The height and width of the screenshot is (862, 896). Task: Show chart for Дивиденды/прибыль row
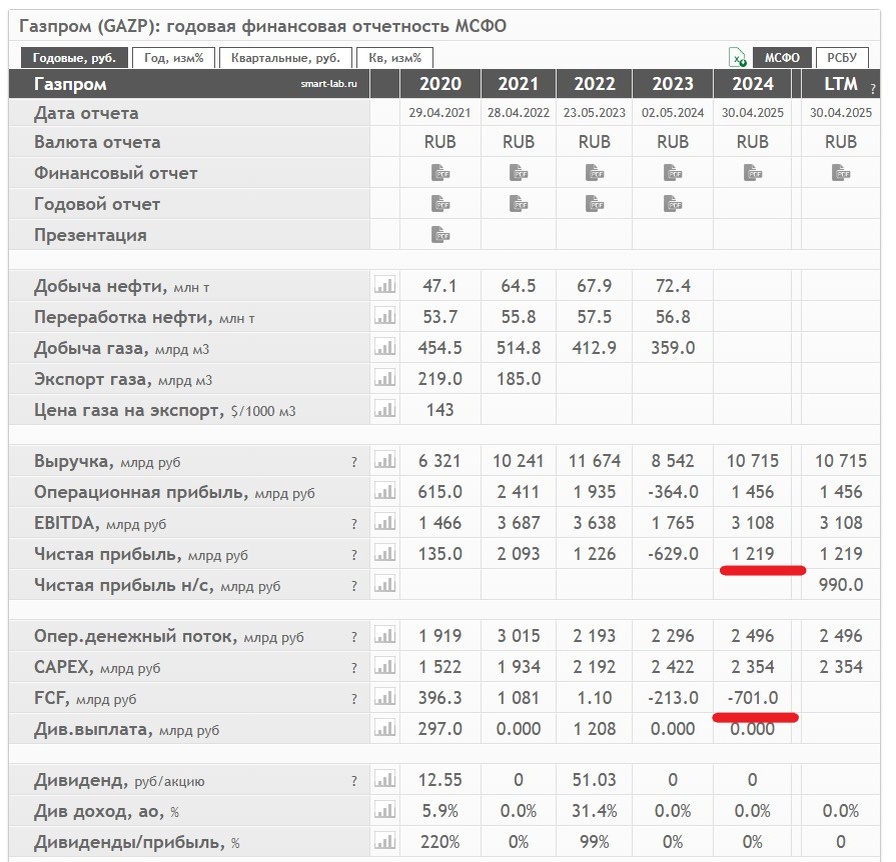coord(385,841)
